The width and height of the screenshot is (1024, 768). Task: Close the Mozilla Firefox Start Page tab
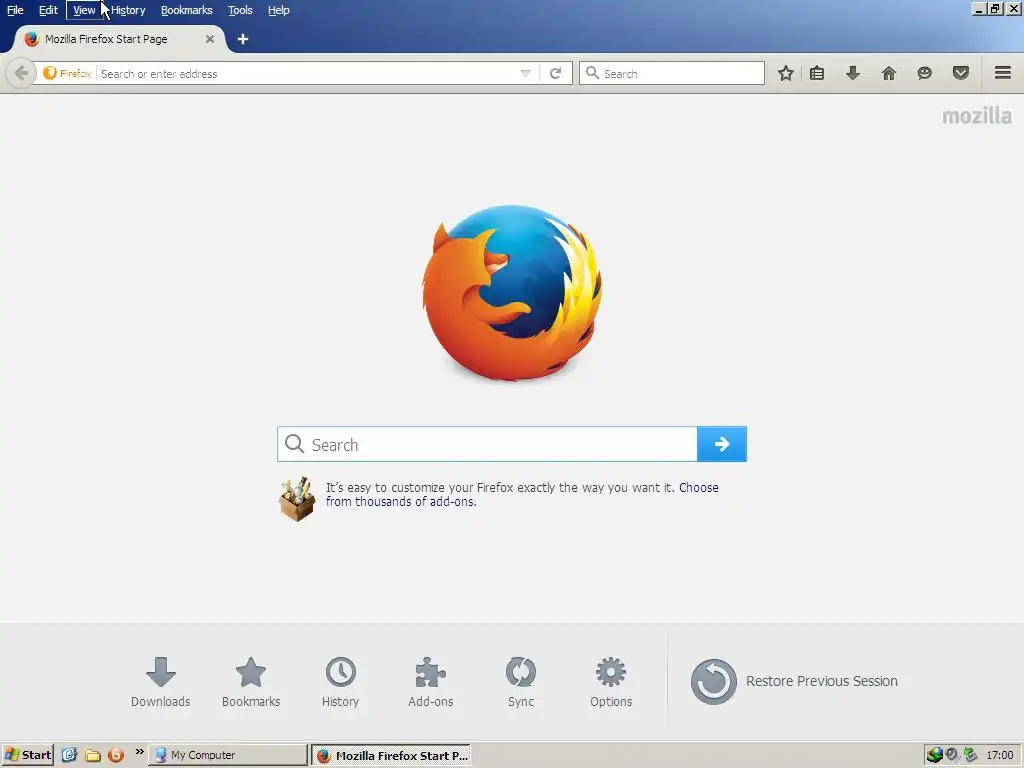point(210,39)
